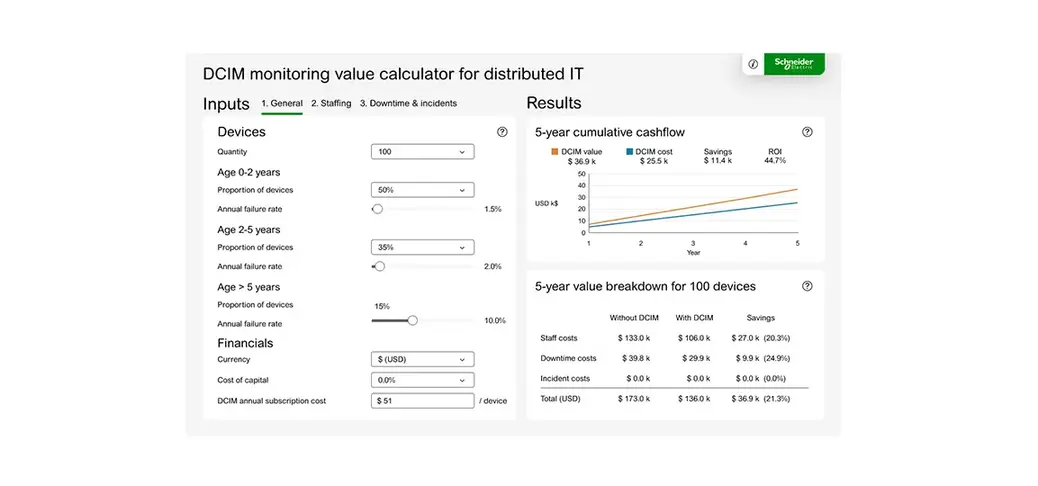Click the Staff costs row label
Image resolution: width=1038 pixels, height=486 pixels.
click(x=559, y=338)
